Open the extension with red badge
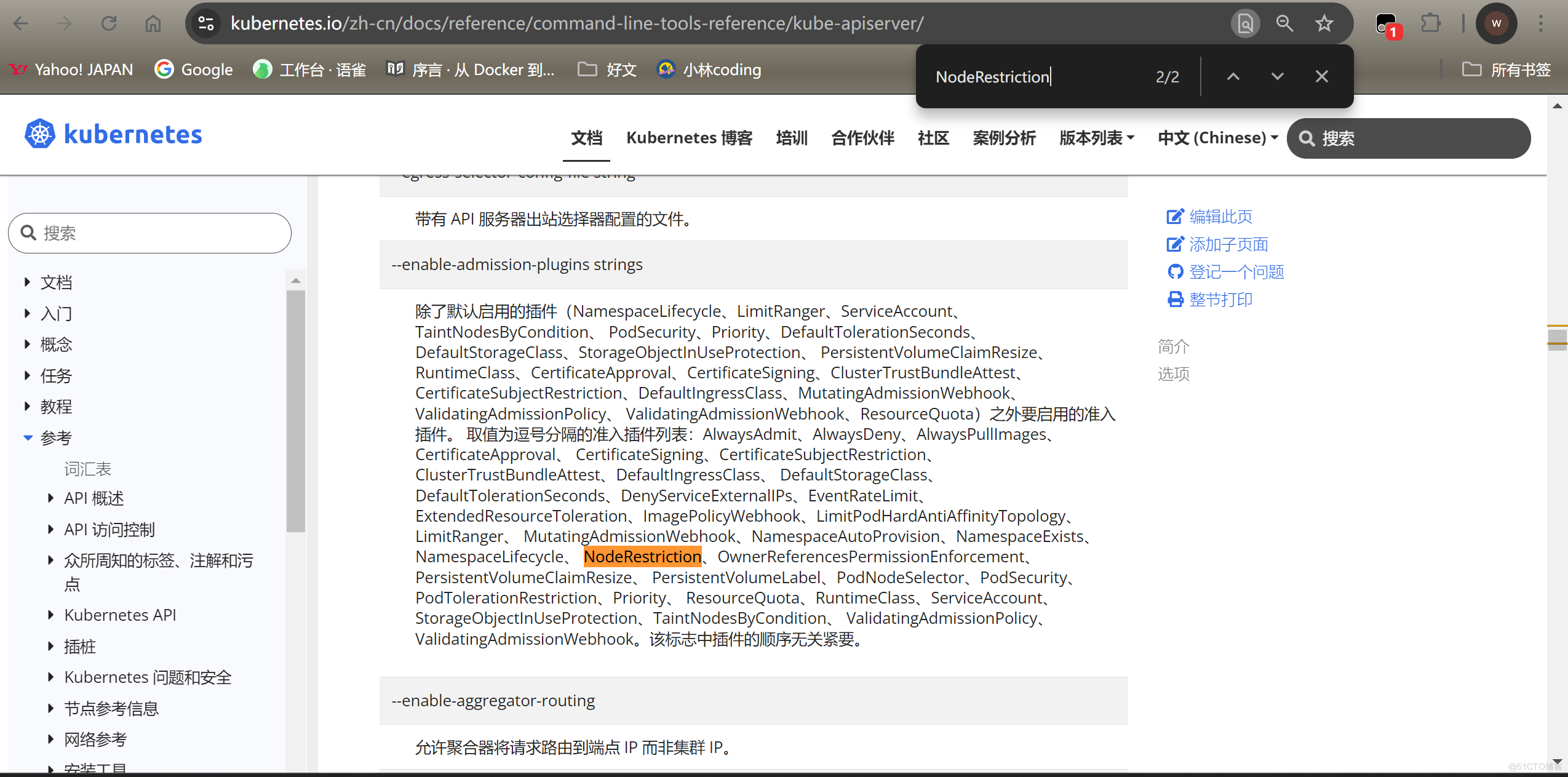Image resolution: width=1568 pixels, height=777 pixels. pyautogui.click(x=1387, y=25)
